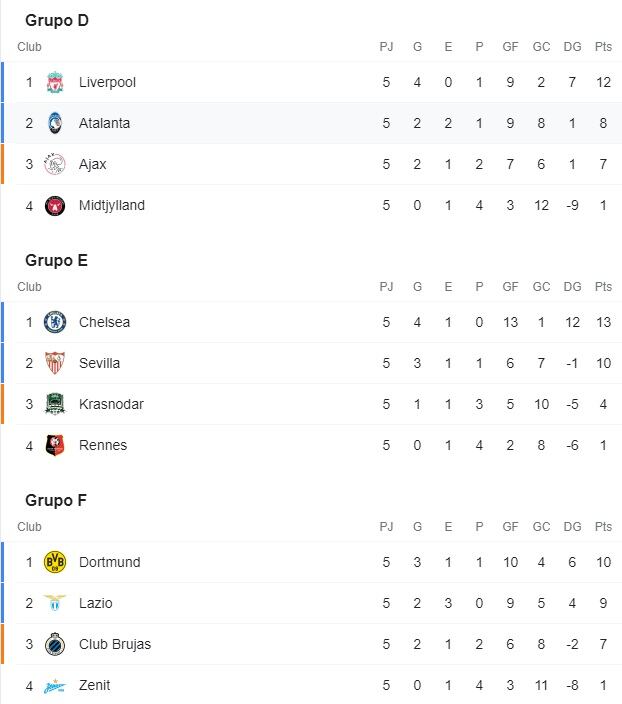Click the Lazio eagle crest
The image size is (622, 704).
click(55, 603)
